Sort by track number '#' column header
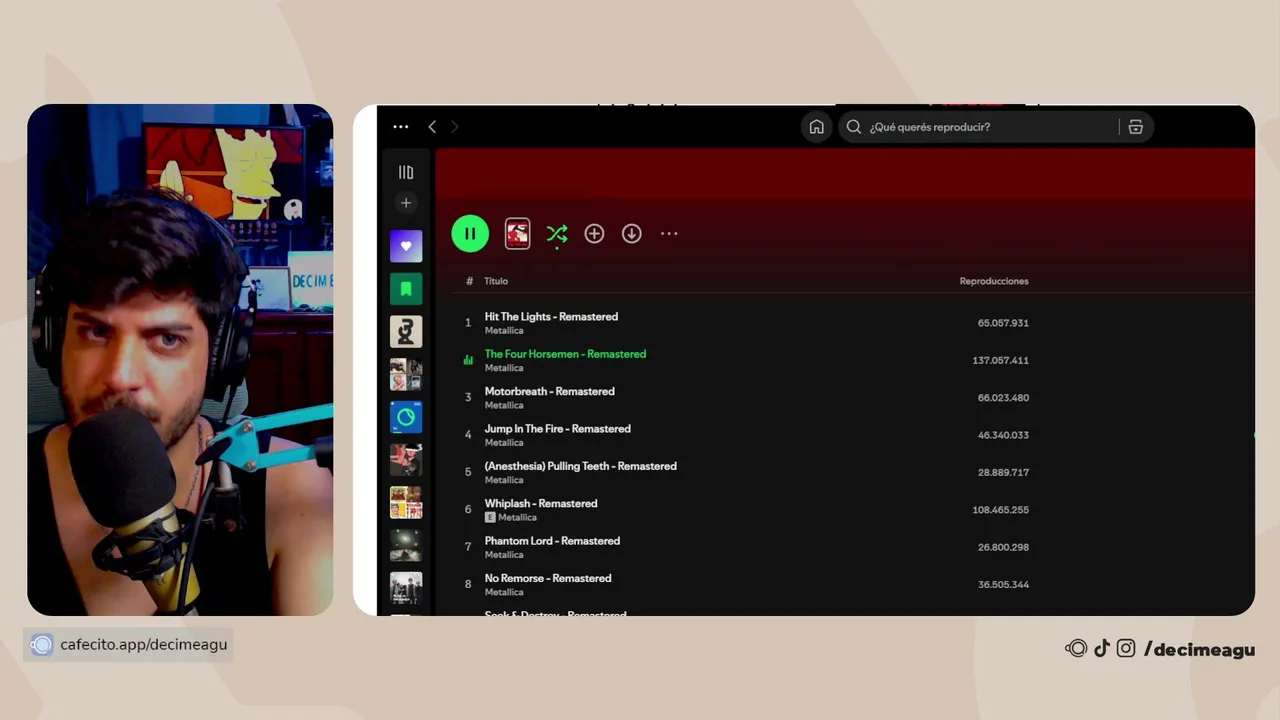The image size is (1280, 720). [x=469, y=281]
